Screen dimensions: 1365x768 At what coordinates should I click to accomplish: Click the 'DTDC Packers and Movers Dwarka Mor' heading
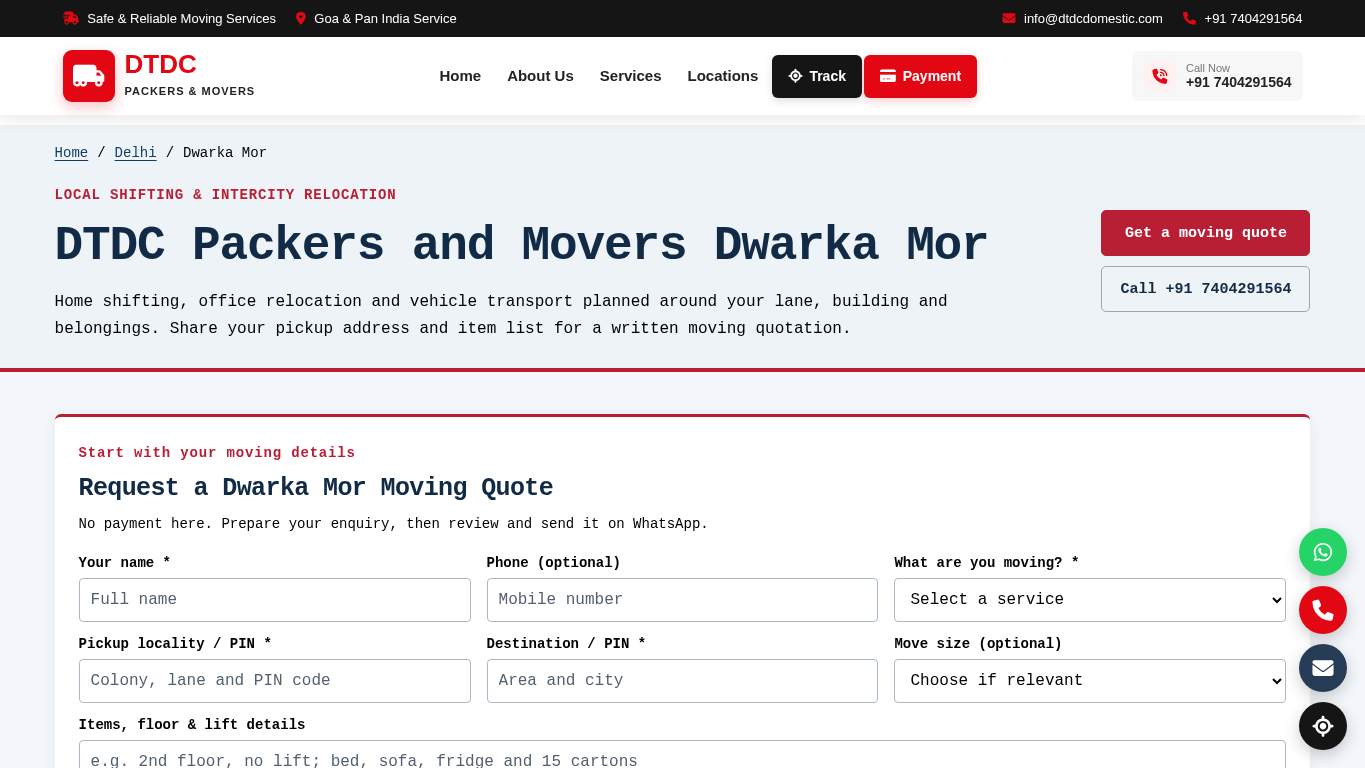click(521, 246)
